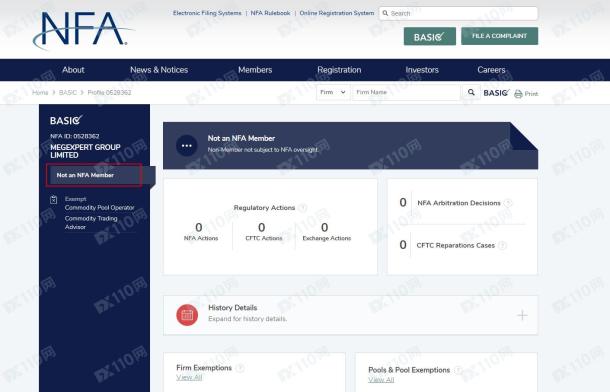Open the Registration menu

click(339, 70)
